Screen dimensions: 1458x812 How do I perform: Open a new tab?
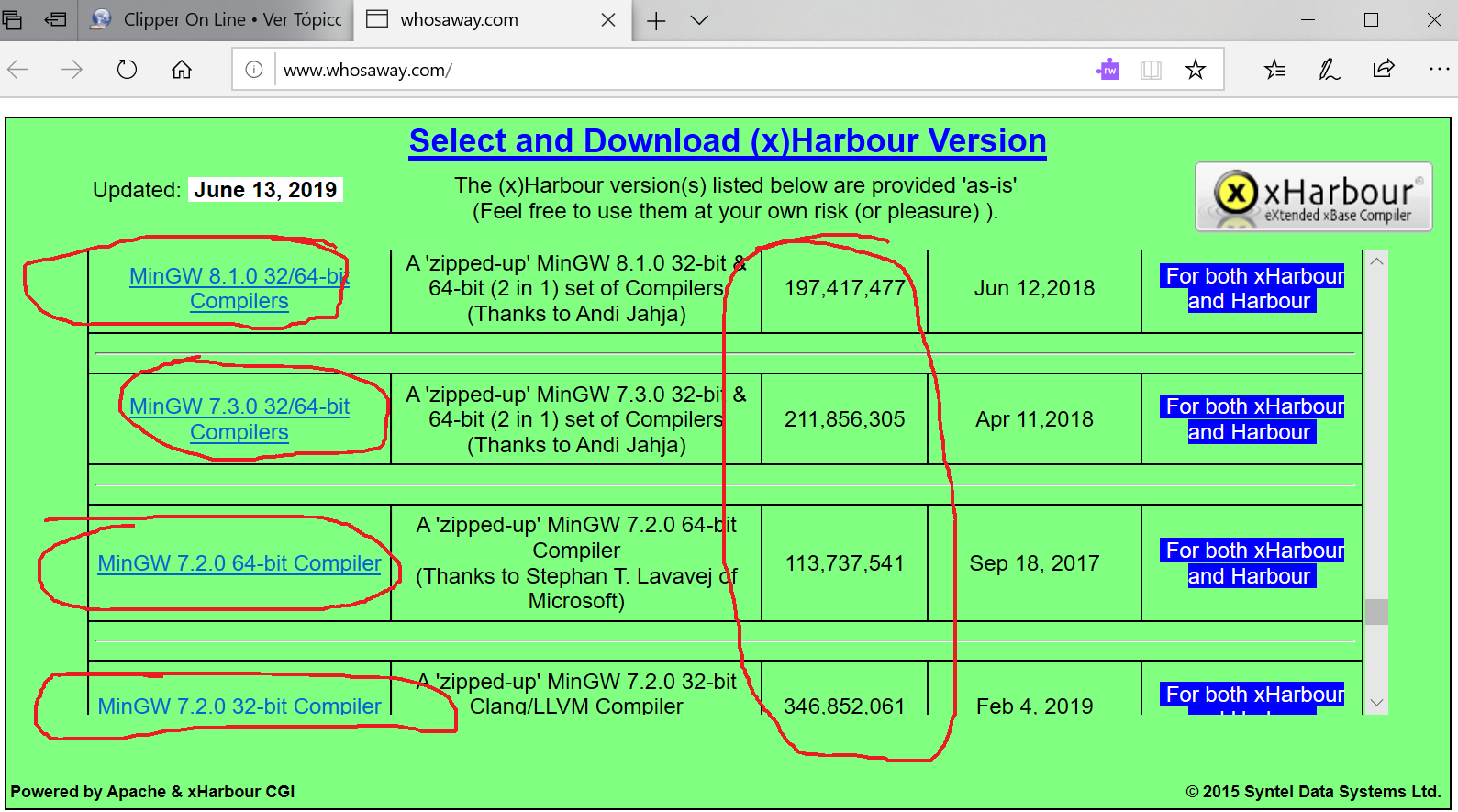click(656, 20)
